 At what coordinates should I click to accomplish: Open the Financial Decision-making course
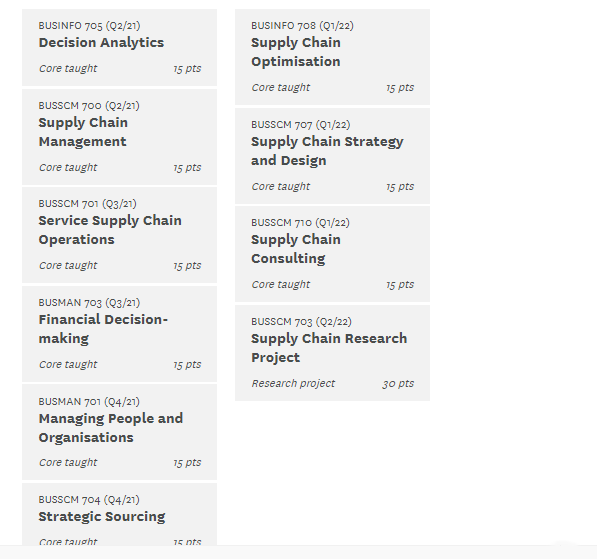tap(119, 334)
